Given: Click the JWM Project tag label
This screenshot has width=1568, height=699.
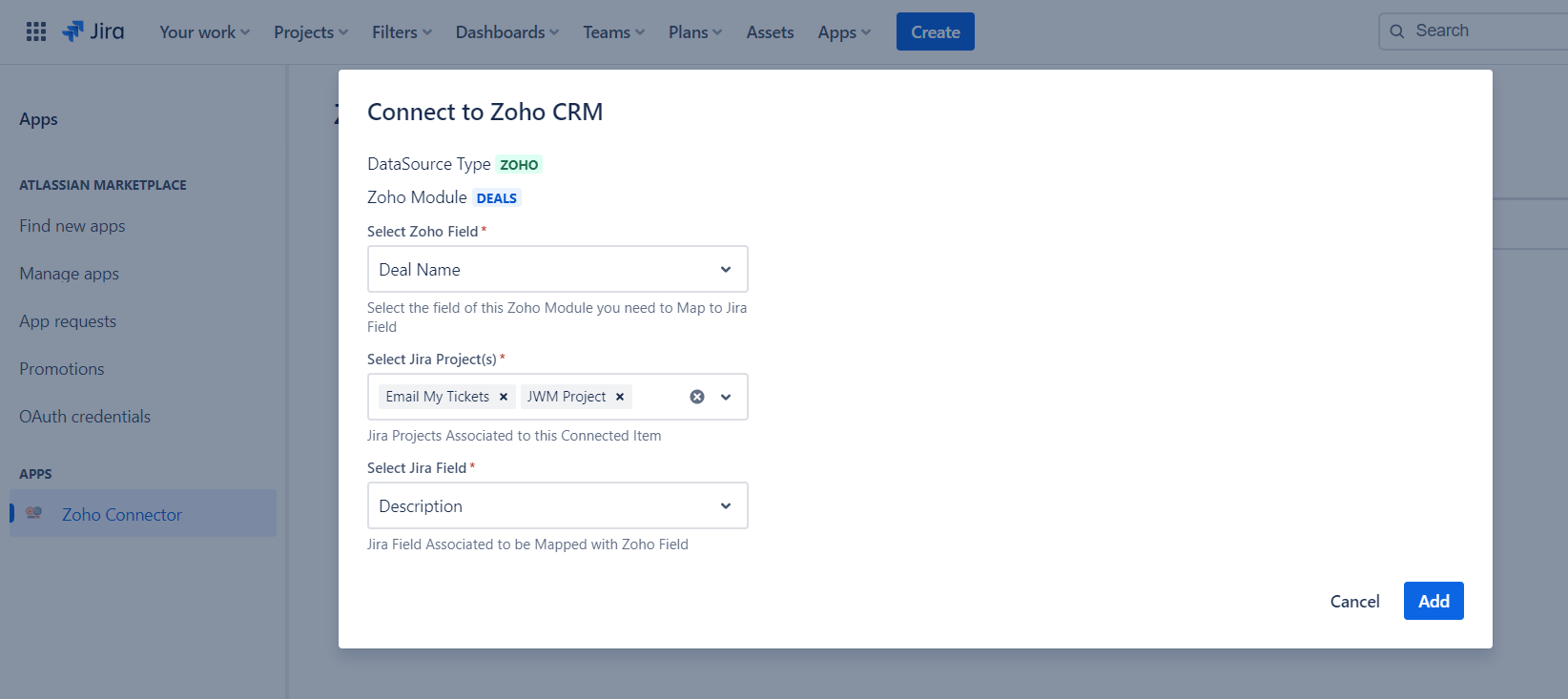Looking at the screenshot, I should [567, 397].
